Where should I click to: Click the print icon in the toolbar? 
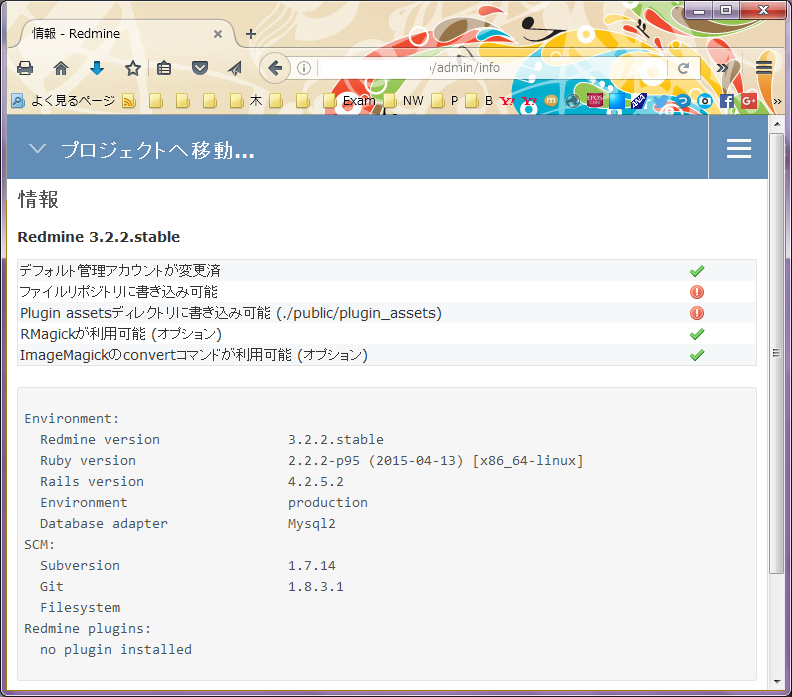25,68
